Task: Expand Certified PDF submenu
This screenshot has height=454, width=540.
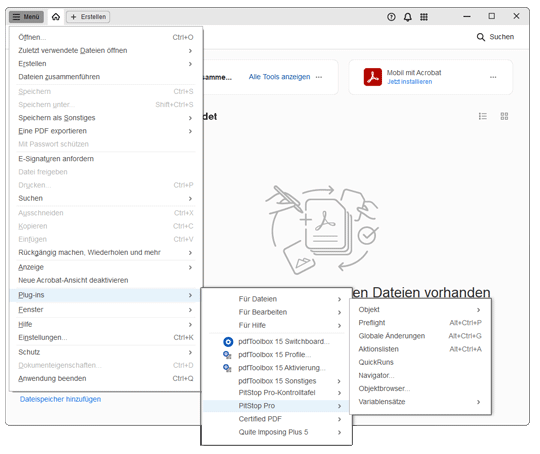Action: [x=277, y=419]
